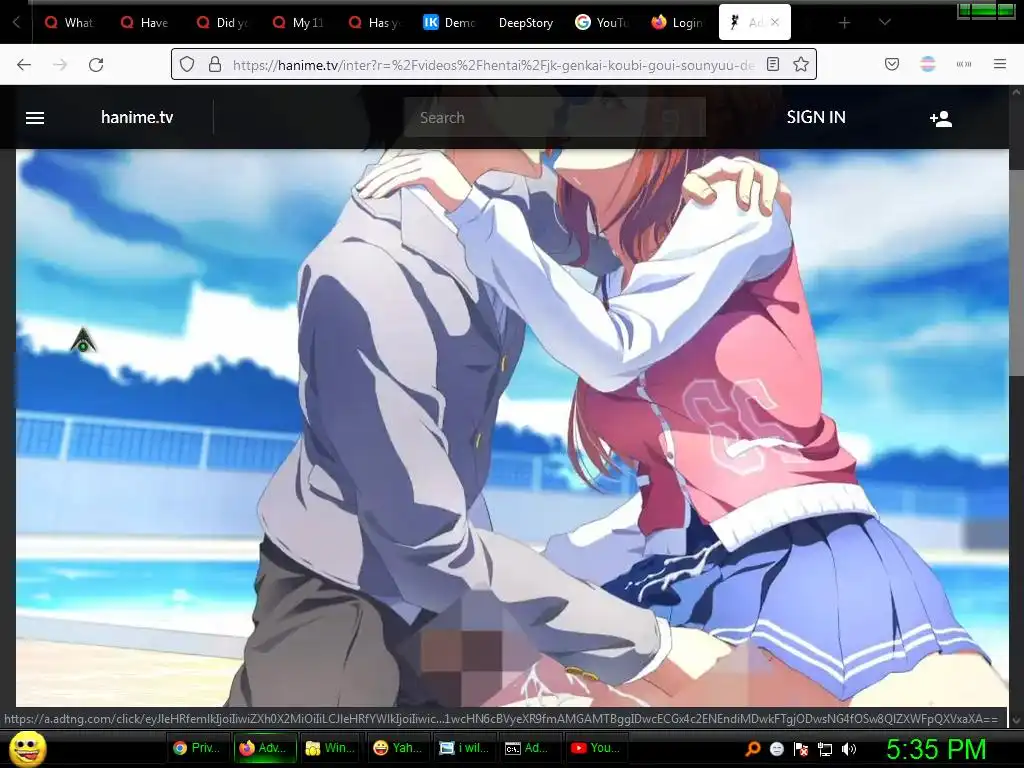Image resolution: width=1024 pixels, height=768 pixels.
Task: Reload the current page
Action: pyautogui.click(x=96, y=64)
